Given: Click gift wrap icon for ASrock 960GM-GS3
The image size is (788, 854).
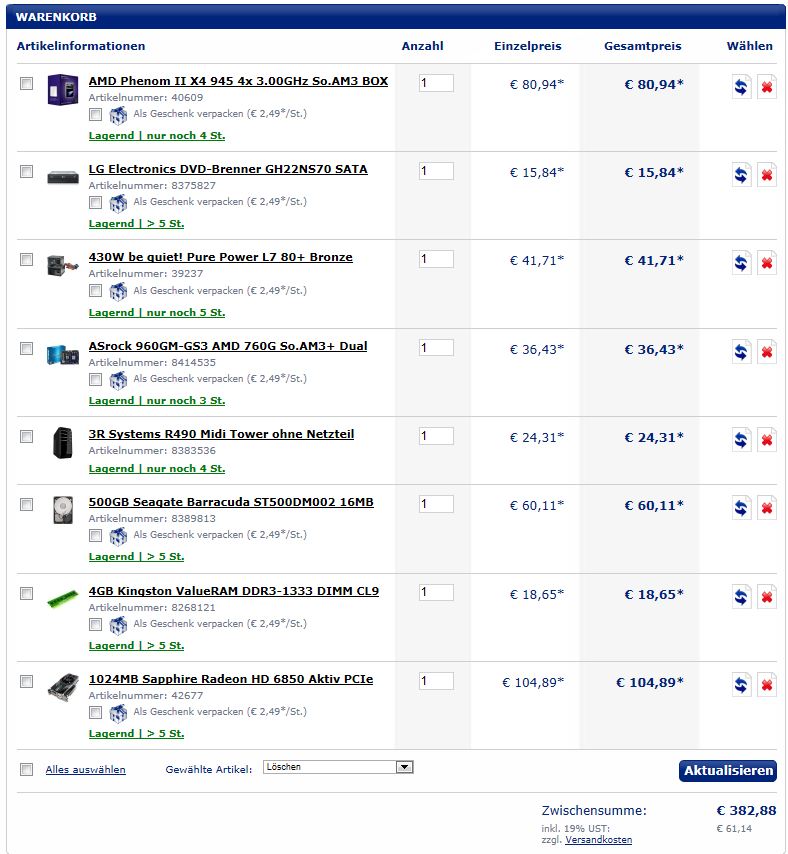Looking at the screenshot, I should coord(118,380).
